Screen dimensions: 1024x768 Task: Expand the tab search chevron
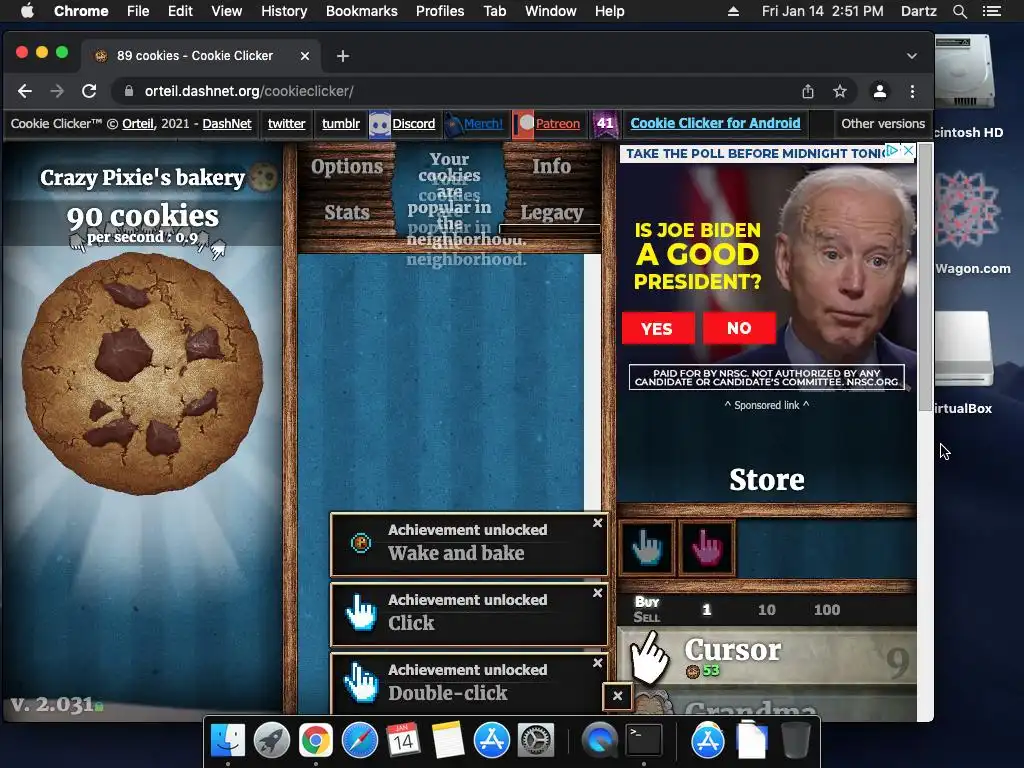tap(912, 56)
